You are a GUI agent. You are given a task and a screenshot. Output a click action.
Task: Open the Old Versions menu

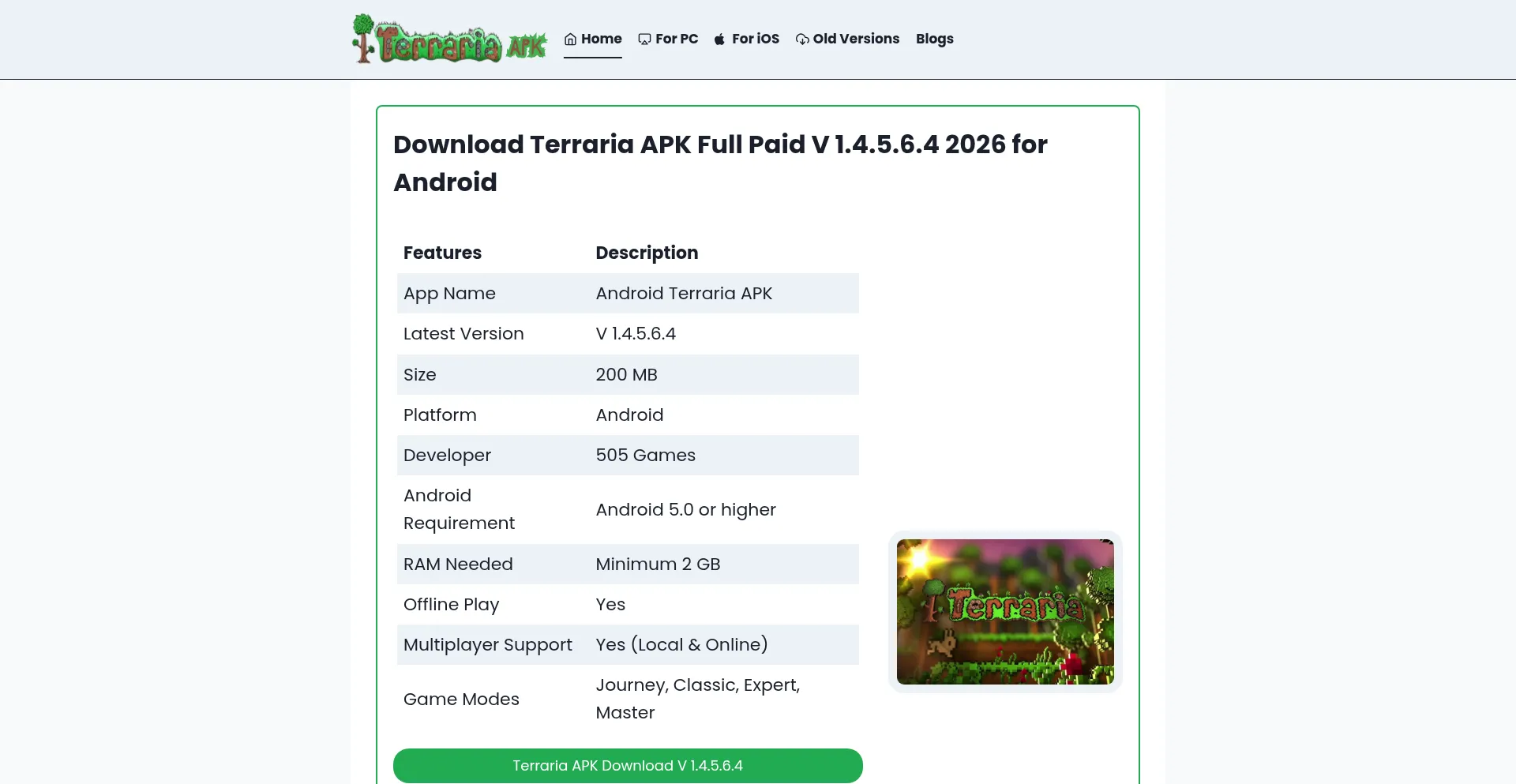pos(847,39)
